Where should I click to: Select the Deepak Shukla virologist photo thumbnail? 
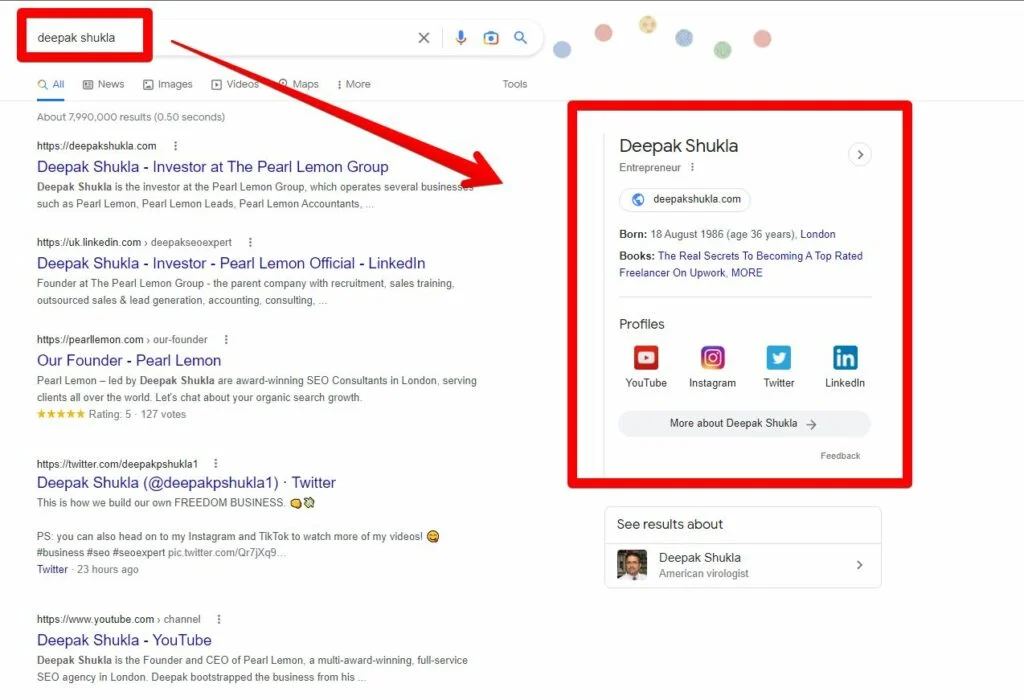632,565
